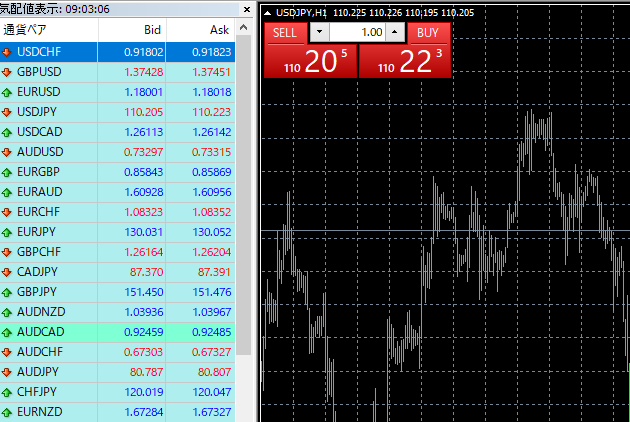Click the sell price tile 110.20

click(x=309, y=62)
